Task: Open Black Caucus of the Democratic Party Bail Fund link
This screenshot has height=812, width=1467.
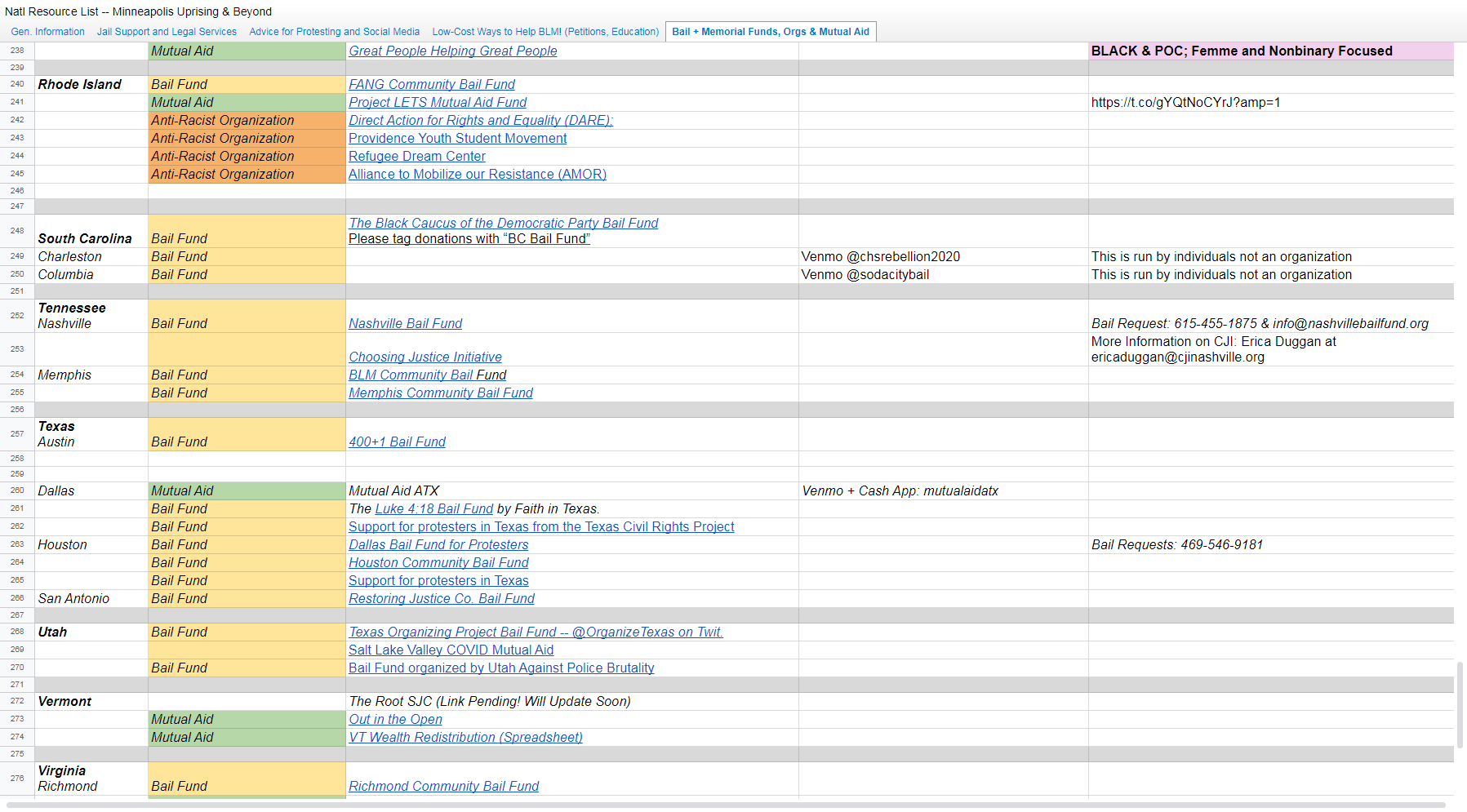Action: click(504, 223)
